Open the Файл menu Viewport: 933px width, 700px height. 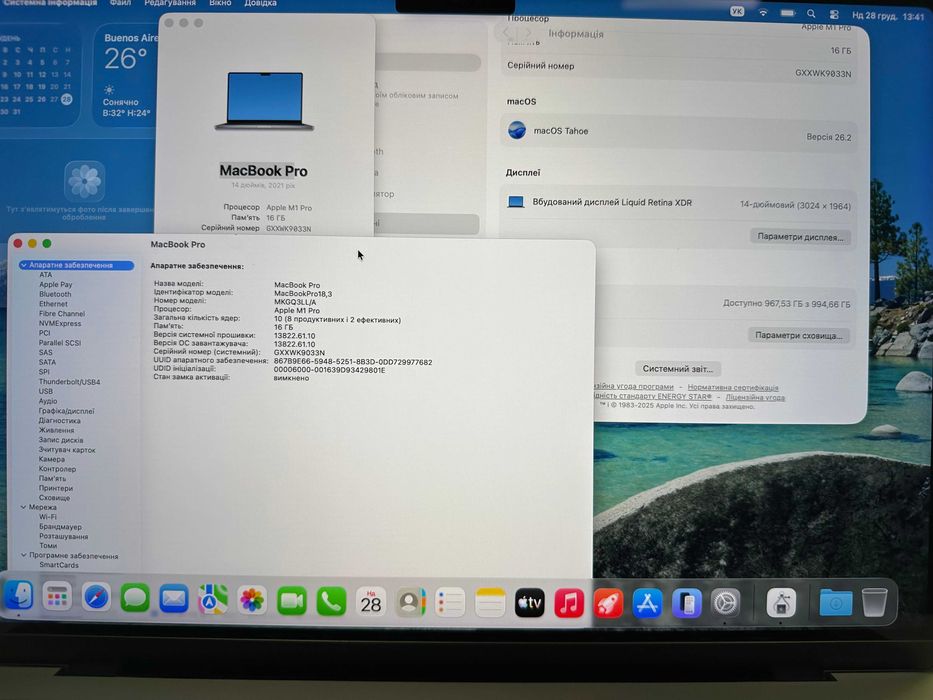(120, 3)
